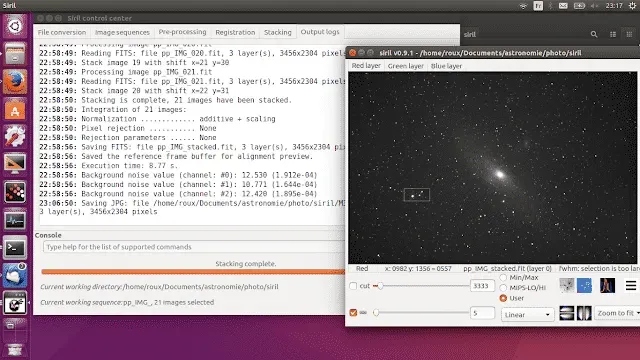Open the Wi-Fi network indicator
The image size is (640, 360).
click(523, 6)
